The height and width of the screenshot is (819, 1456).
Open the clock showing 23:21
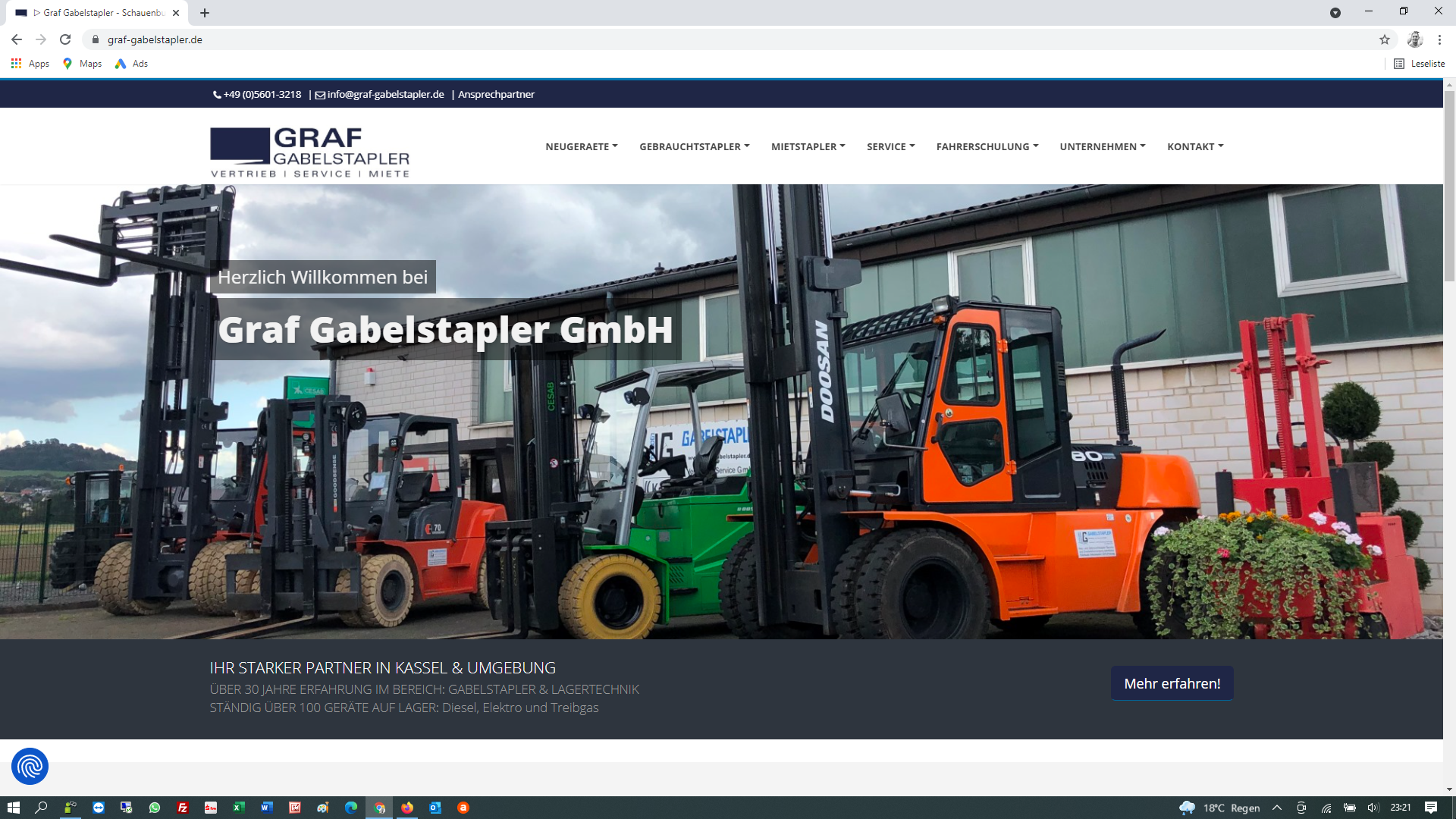point(1401,808)
